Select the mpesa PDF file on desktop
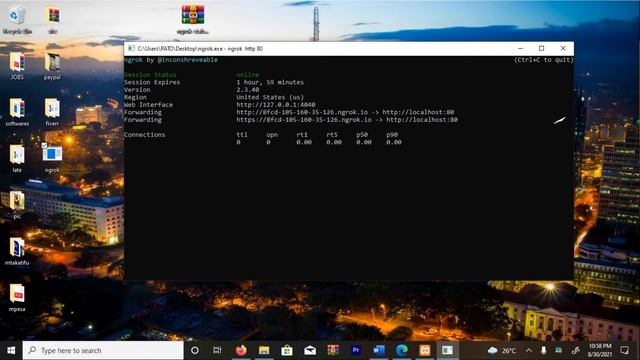Screen dimensions: 640x360 coord(17,298)
